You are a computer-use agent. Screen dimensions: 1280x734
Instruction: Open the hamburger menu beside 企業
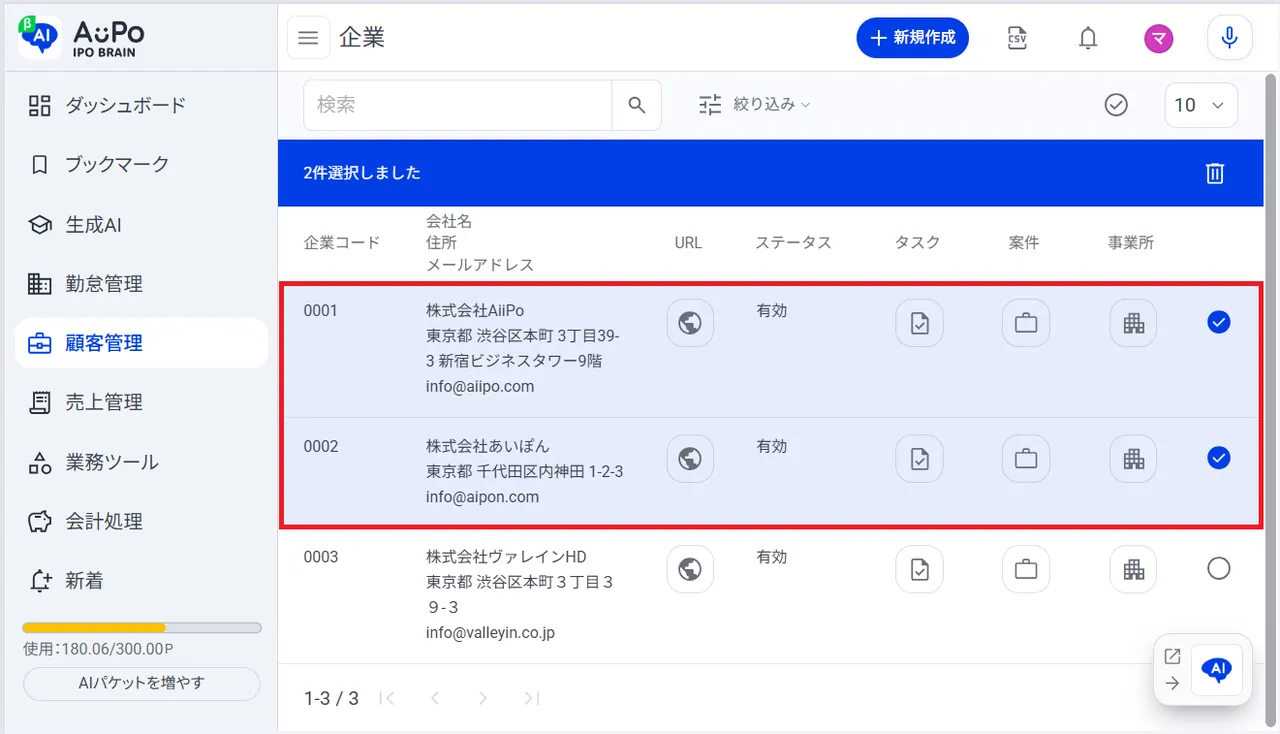(x=309, y=38)
